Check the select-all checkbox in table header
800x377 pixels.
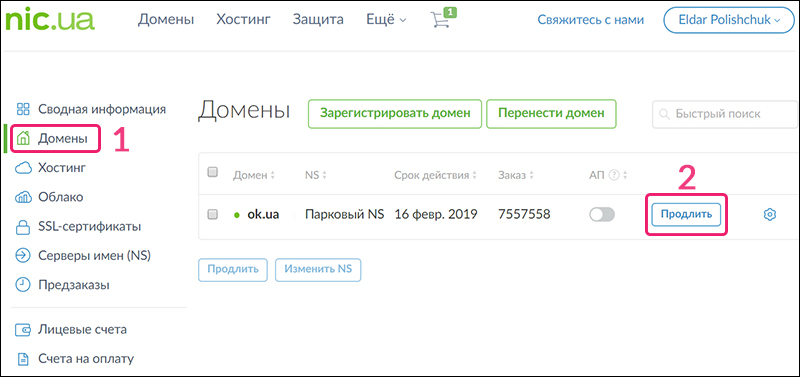click(212, 172)
